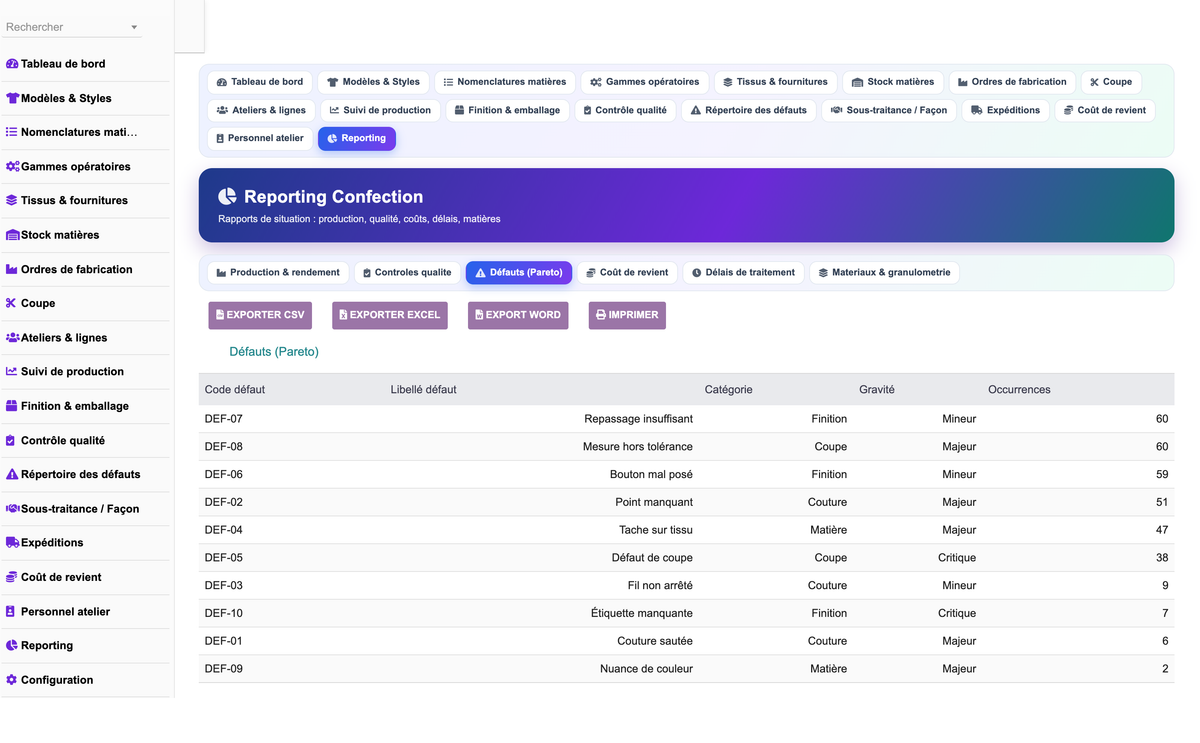Click the Reporting sidebar pie chart icon
1200x743 pixels.
[x=12, y=645]
